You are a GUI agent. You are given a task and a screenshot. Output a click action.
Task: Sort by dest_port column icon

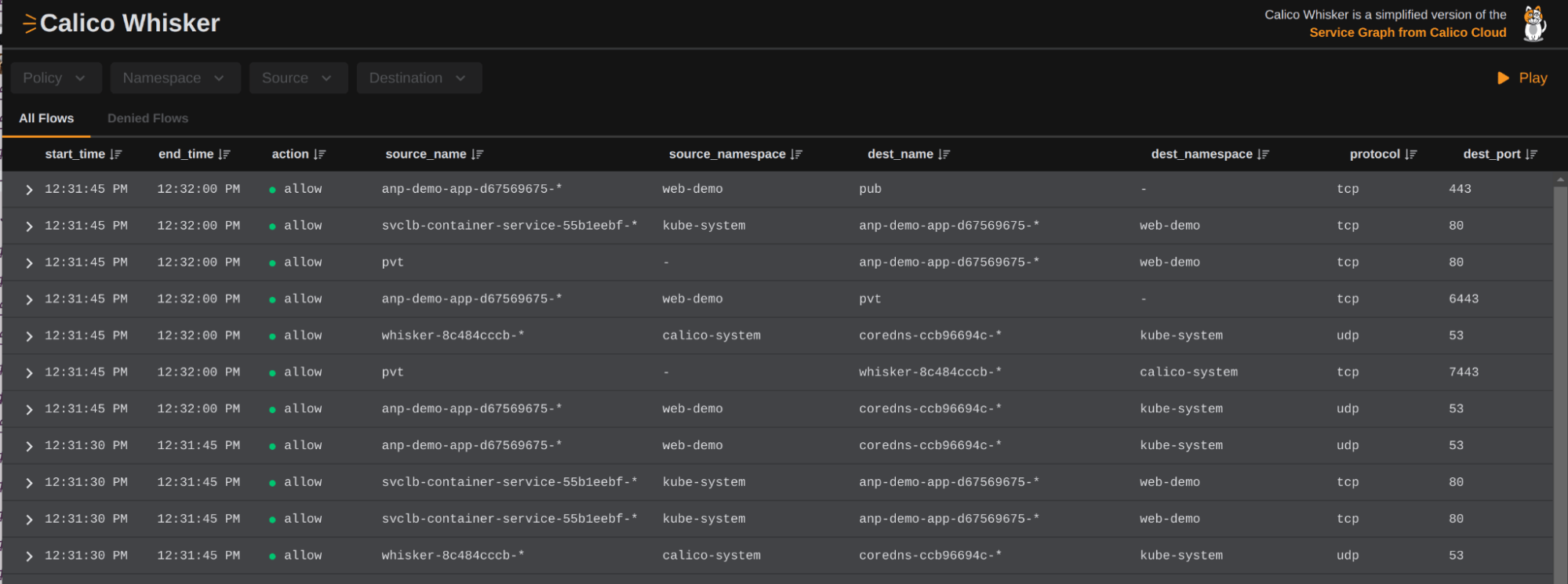pyautogui.click(x=1531, y=154)
